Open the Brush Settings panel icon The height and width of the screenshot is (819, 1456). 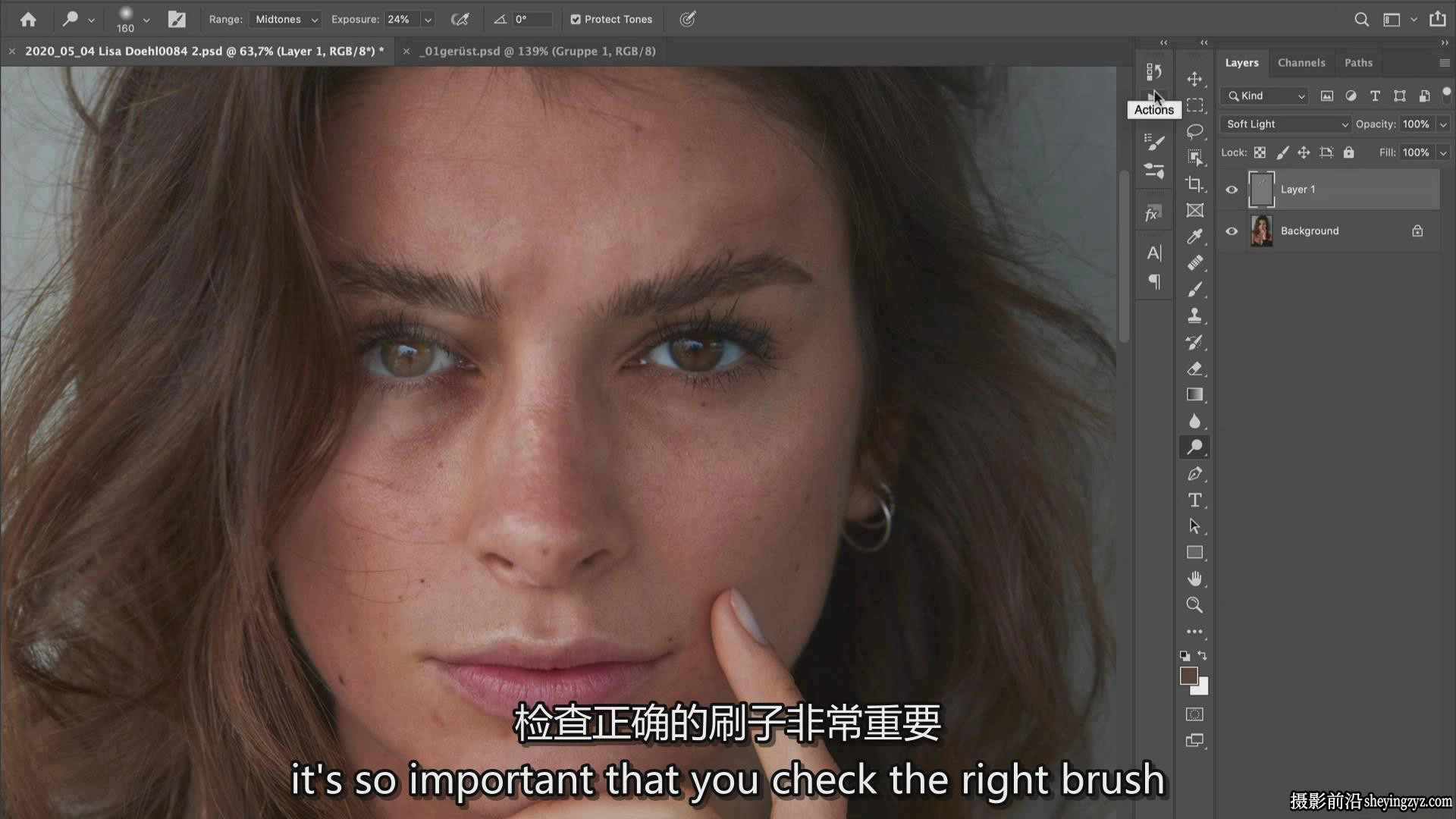(1153, 141)
